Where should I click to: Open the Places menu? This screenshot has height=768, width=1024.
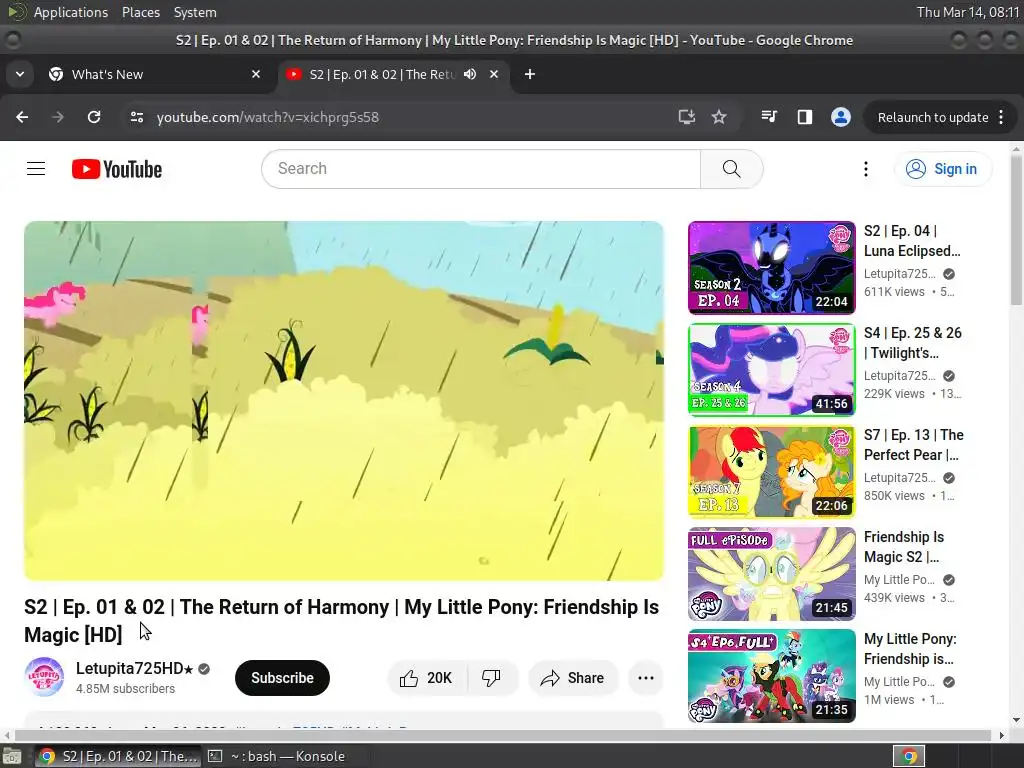point(141,12)
